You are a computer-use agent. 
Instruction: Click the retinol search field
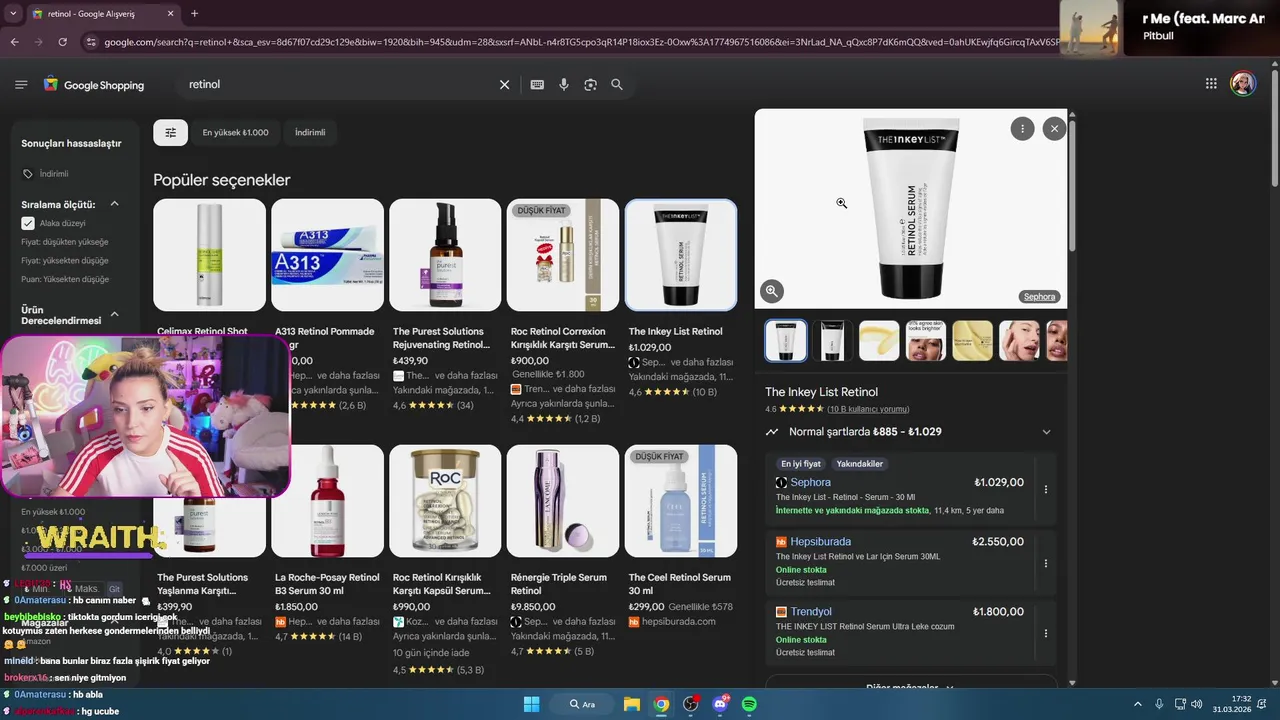(x=340, y=85)
